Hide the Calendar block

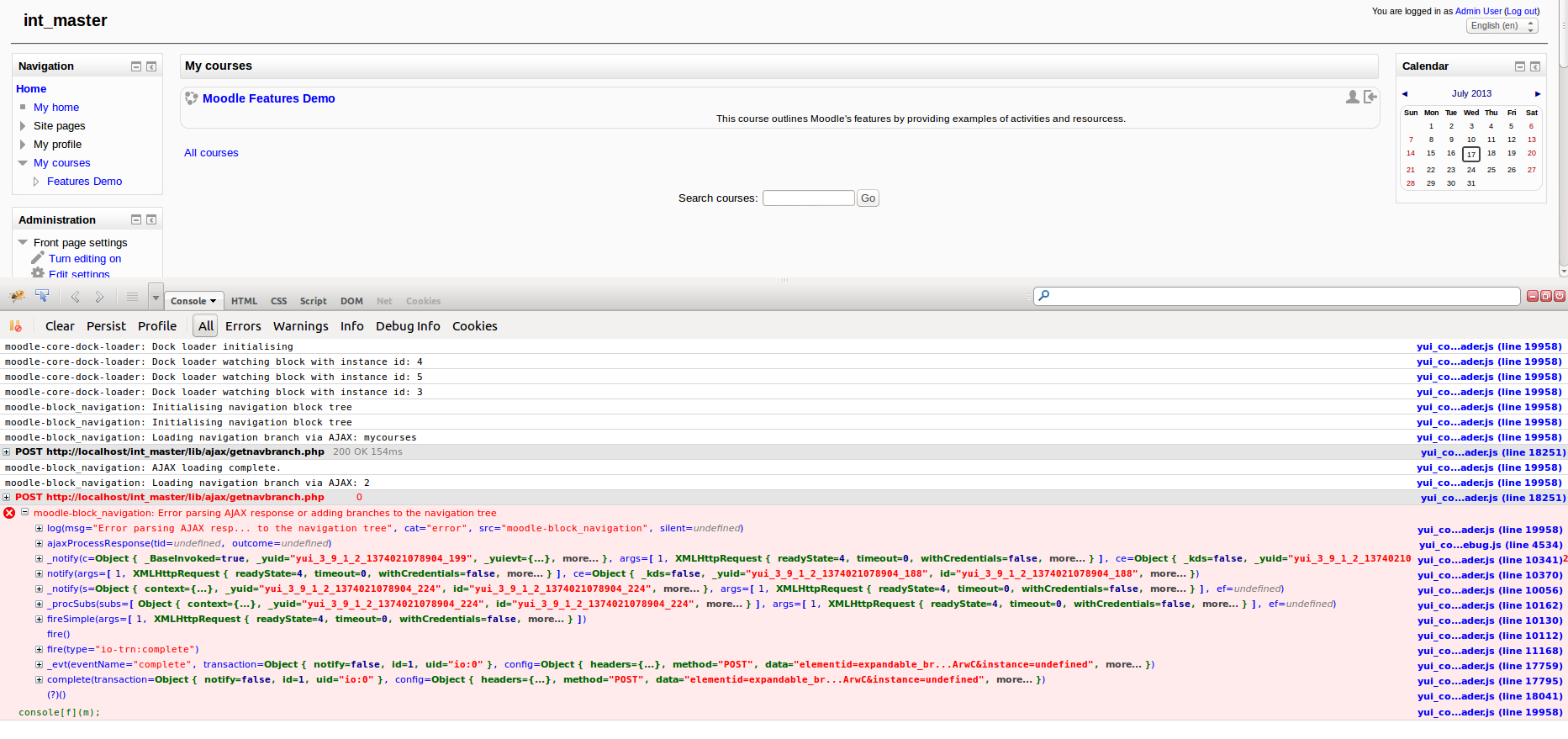click(1520, 66)
